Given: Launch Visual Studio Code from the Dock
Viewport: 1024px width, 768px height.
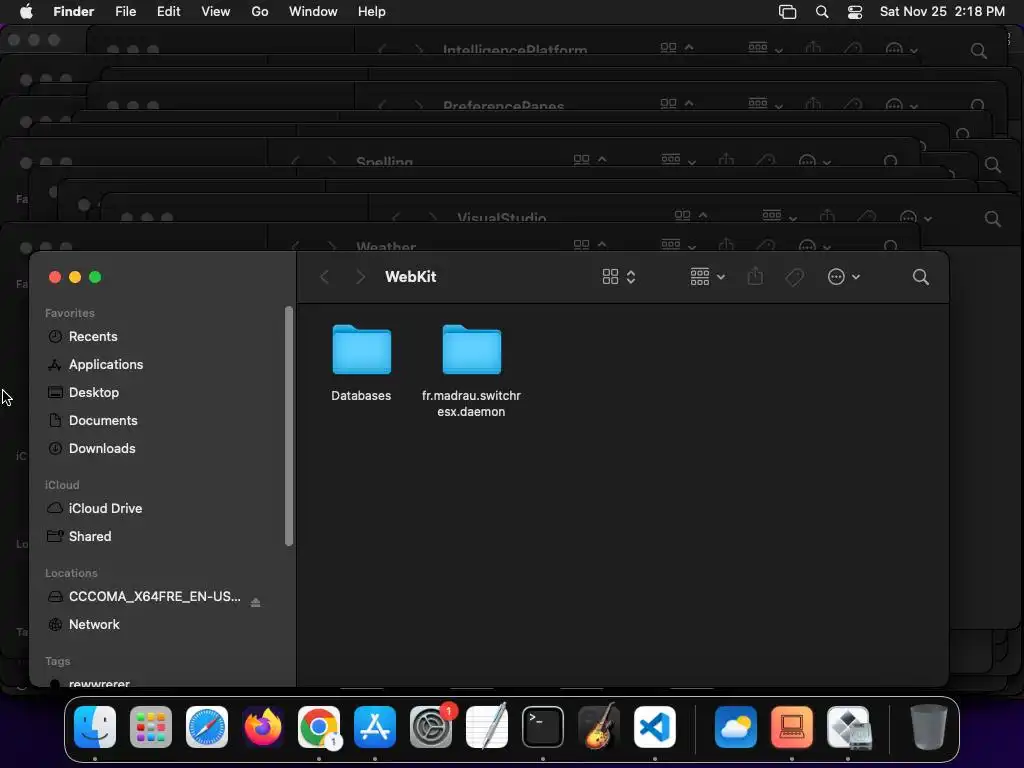Looking at the screenshot, I should pyautogui.click(x=655, y=727).
